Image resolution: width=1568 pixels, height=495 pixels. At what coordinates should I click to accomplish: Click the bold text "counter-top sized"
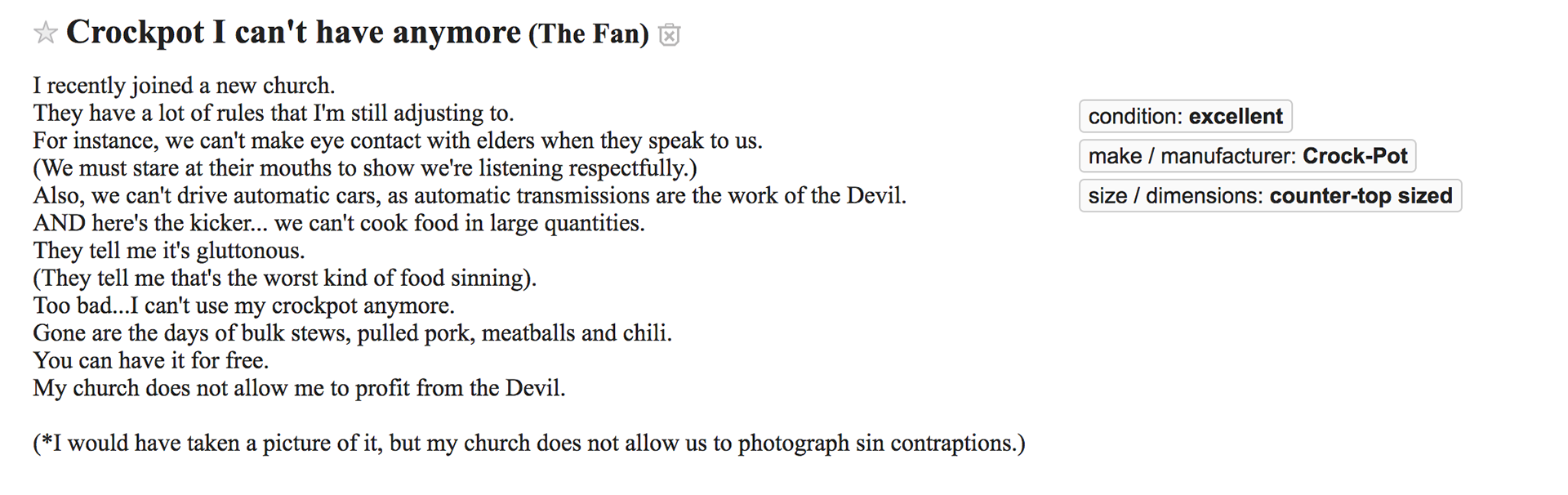(x=1361, y=196)
